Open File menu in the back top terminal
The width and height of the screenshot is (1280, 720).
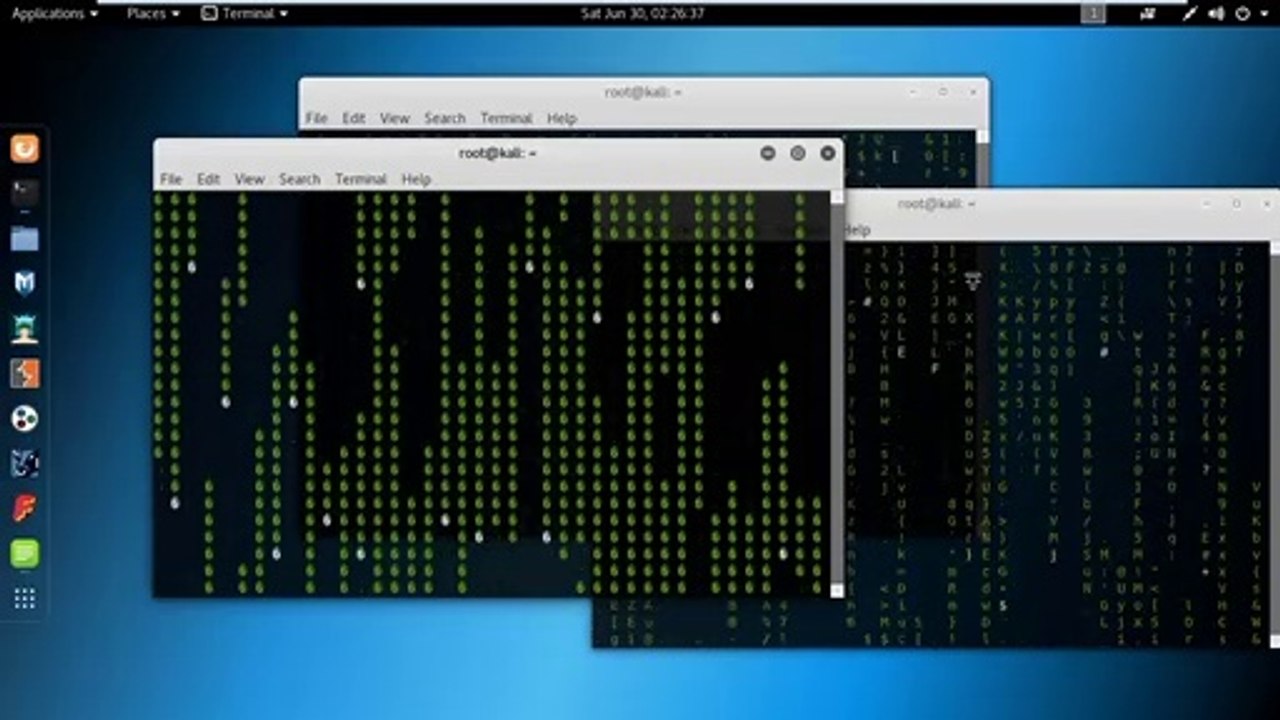pyautogui.click(x=316, y=118)
